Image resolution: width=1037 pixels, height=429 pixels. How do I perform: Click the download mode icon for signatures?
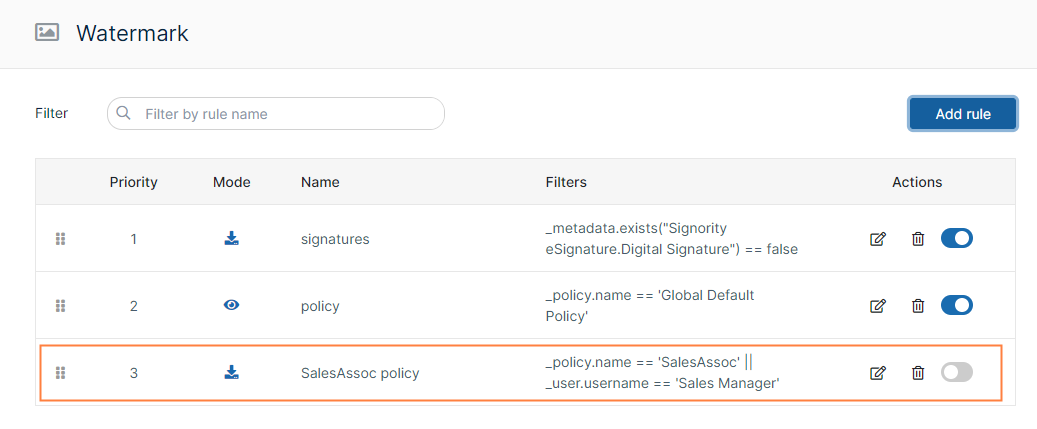(231, 238)
